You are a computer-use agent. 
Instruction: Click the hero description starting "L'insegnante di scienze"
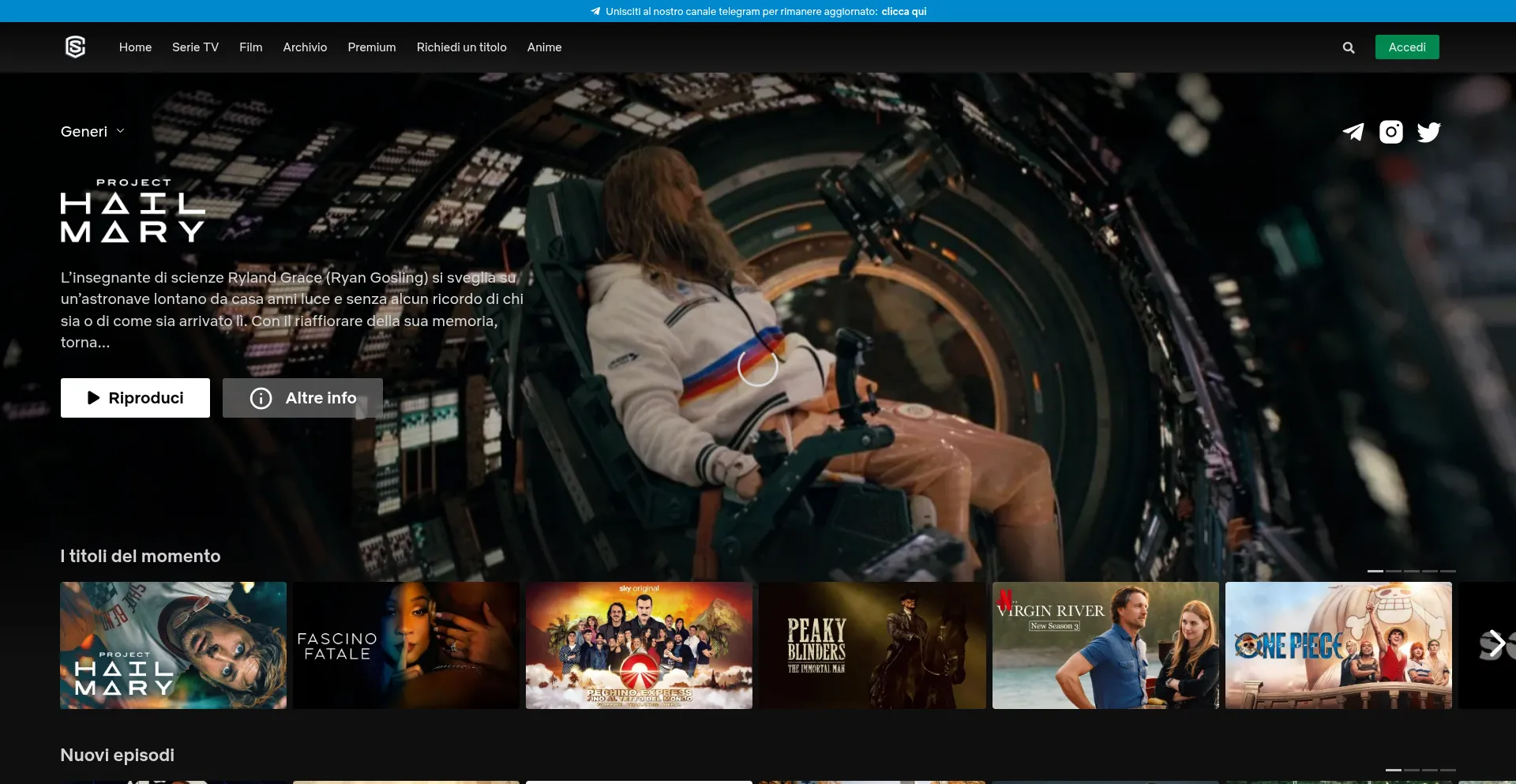(x=292, y=309)
